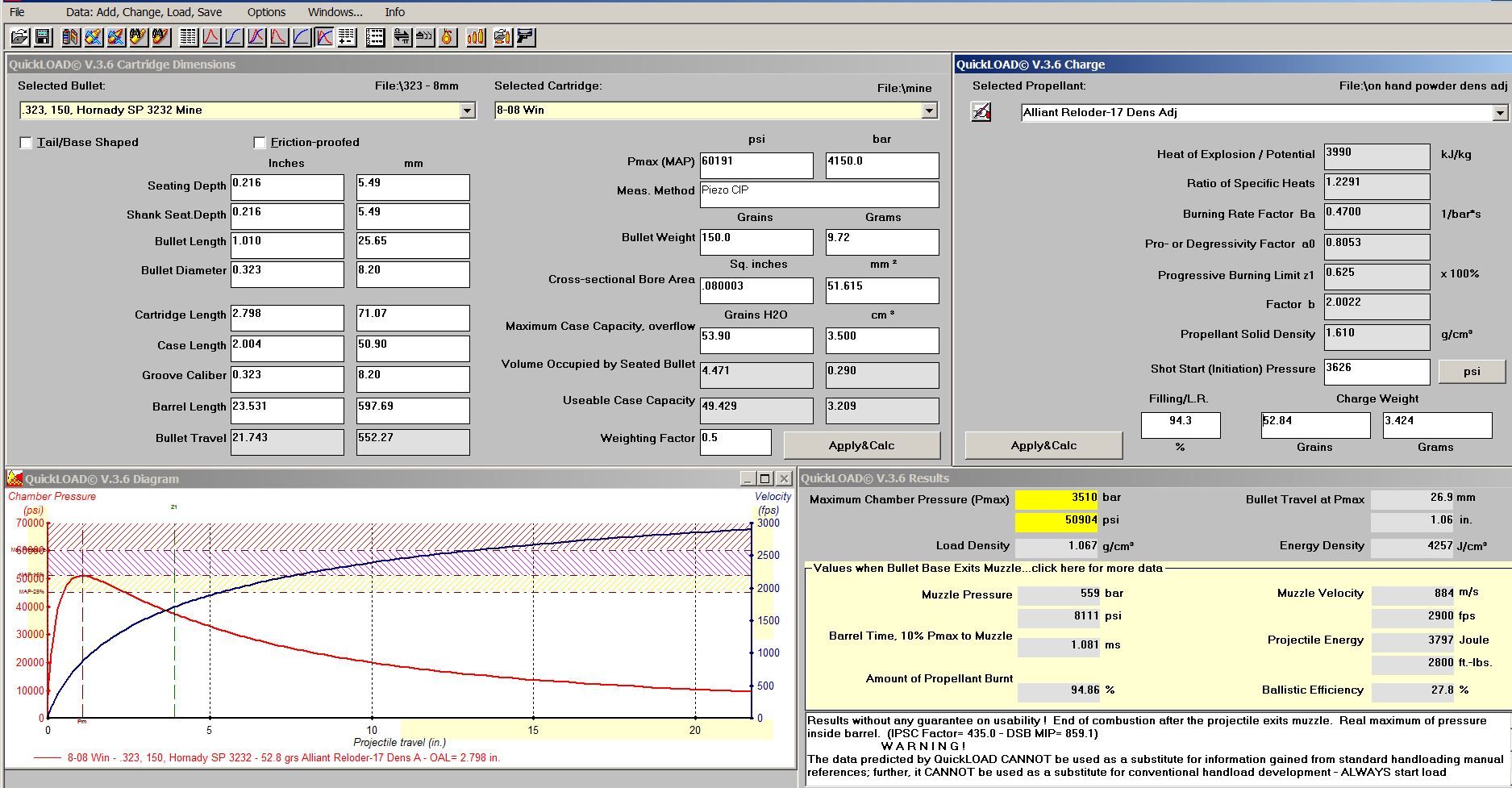Click the Pmax 50904 psi result value
Screen dimensions: 1512x788
(x=1056, y=521)
